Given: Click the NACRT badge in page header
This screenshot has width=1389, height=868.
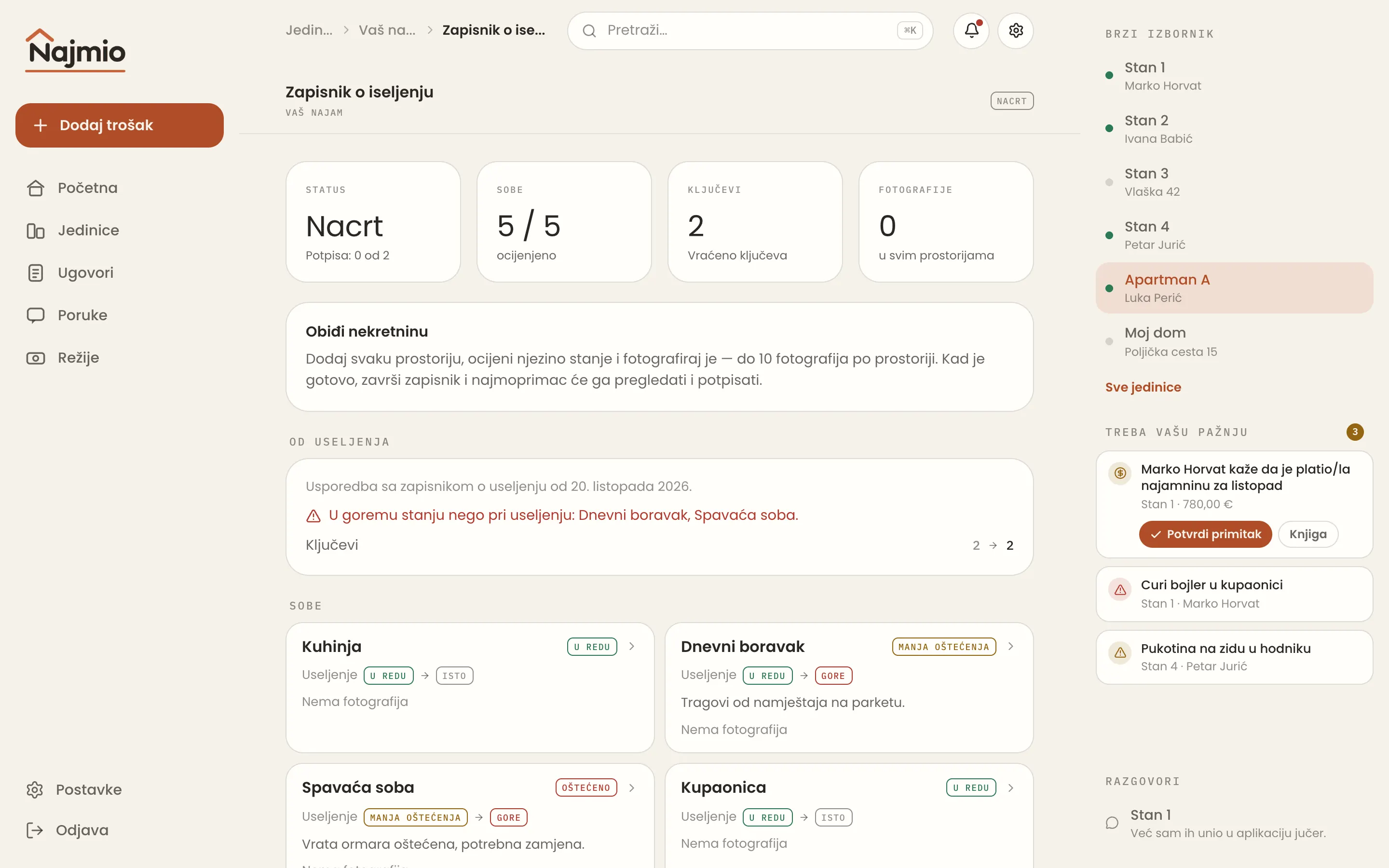Looking at the screenshot, I should pos(1011,101).
